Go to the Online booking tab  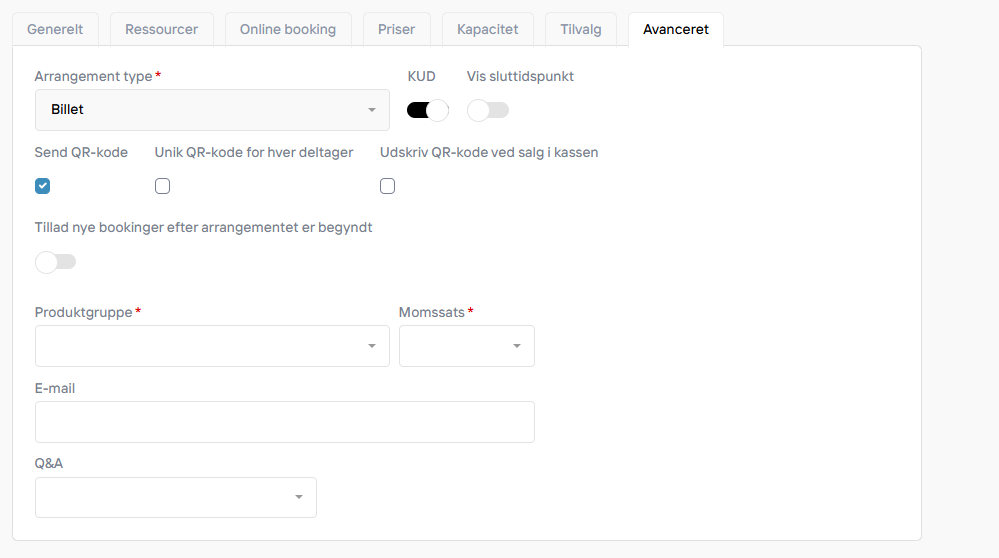288,29
